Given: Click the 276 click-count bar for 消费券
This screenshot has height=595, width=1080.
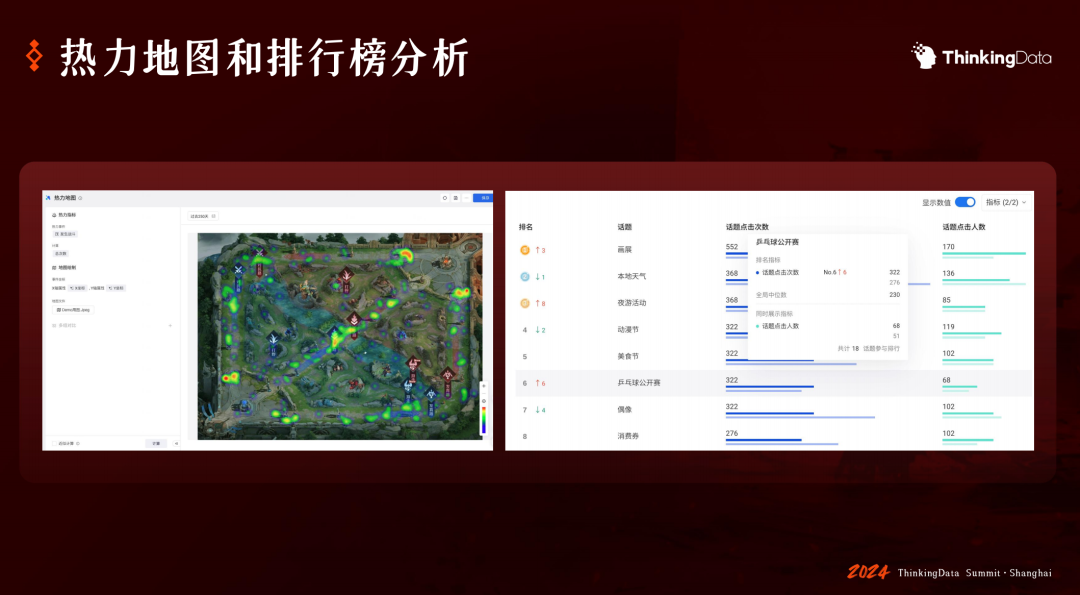Looking at the screenshot, I should tap(763, 439).
